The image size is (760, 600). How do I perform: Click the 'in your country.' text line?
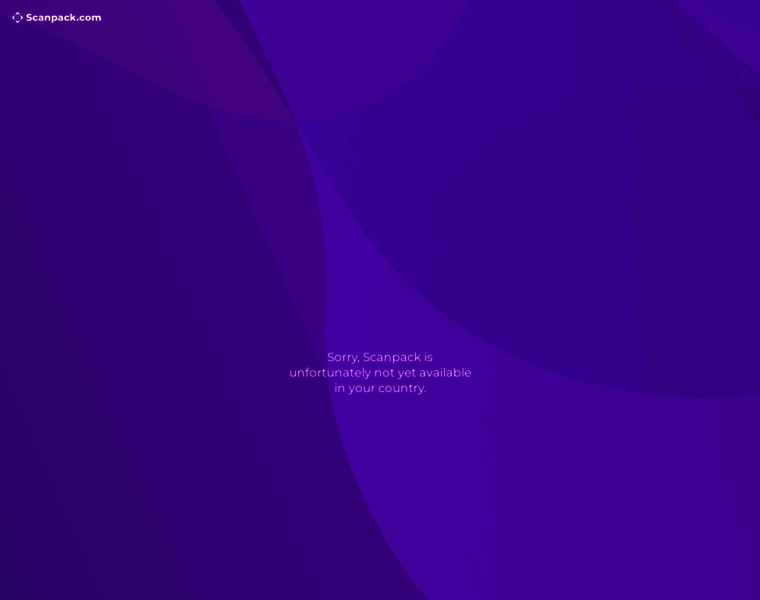click(x=380, y=388)
